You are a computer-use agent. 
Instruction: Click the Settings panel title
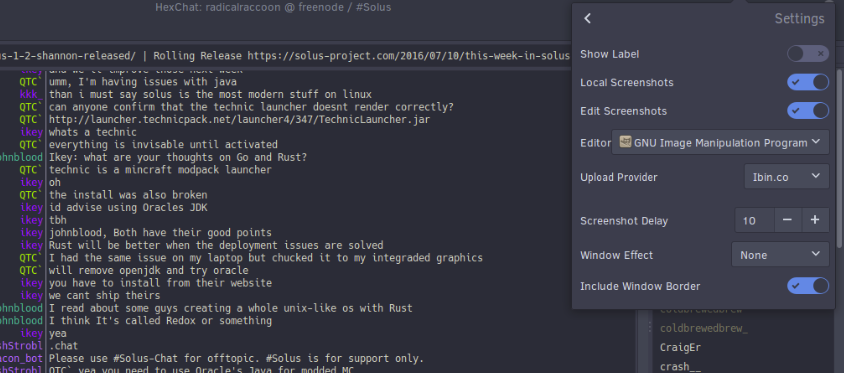pos(799,19)
